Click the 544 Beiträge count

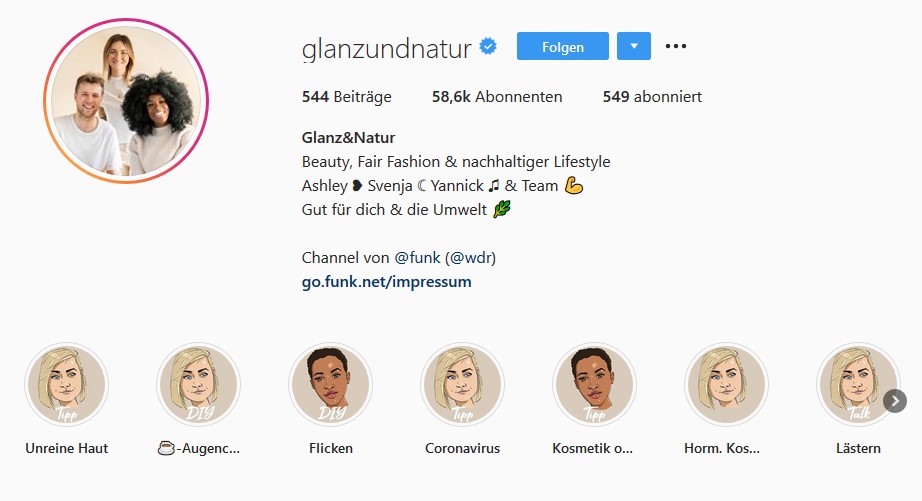pos(346,96)
